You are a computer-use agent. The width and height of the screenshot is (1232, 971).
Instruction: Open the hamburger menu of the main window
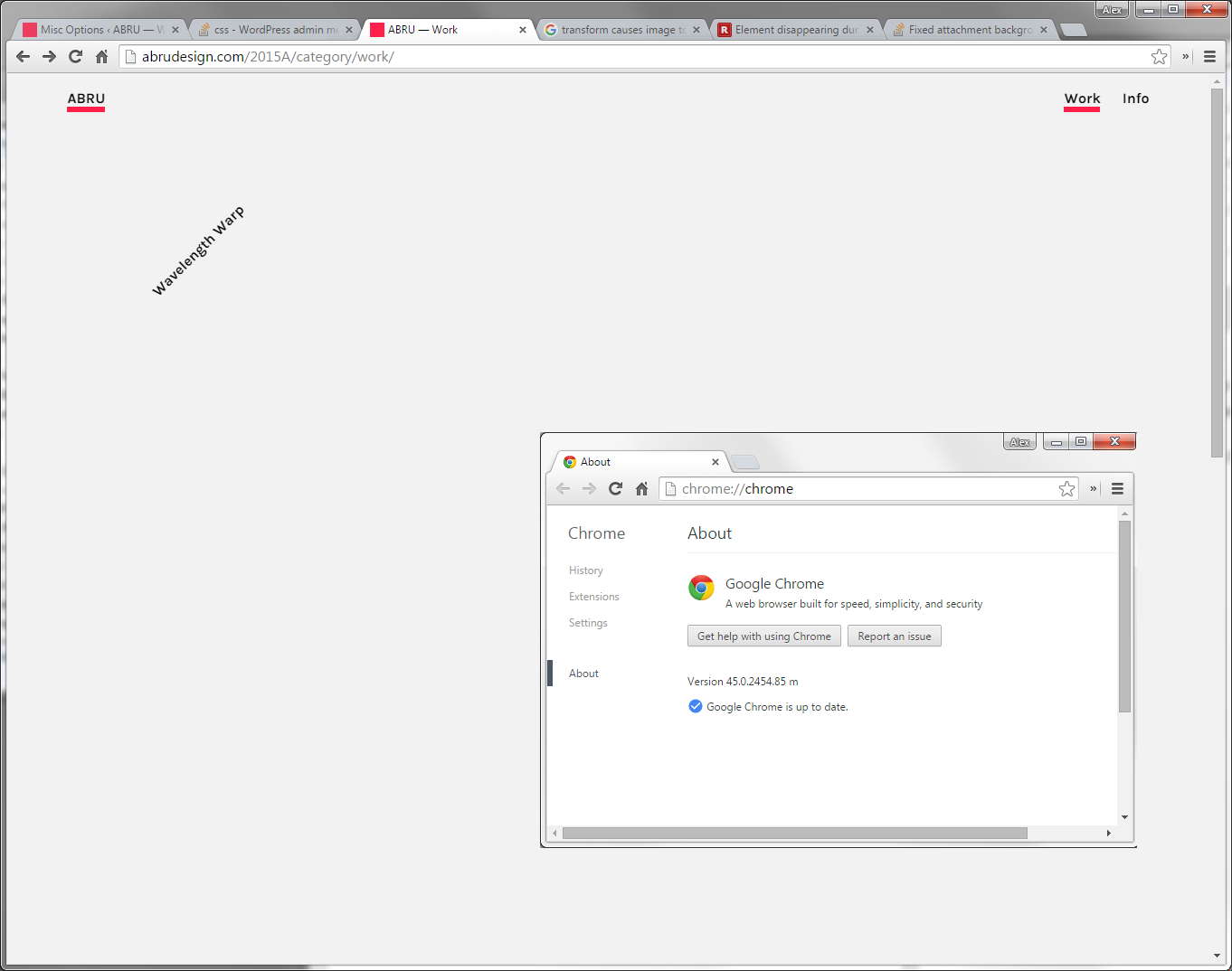coord(1209,56)
